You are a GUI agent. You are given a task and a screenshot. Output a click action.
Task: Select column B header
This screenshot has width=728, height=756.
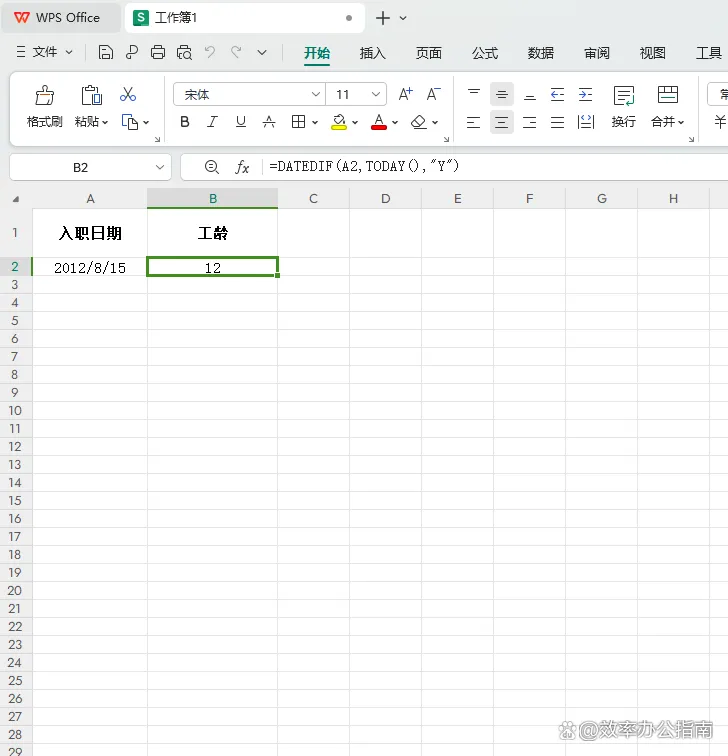(213, 199)
